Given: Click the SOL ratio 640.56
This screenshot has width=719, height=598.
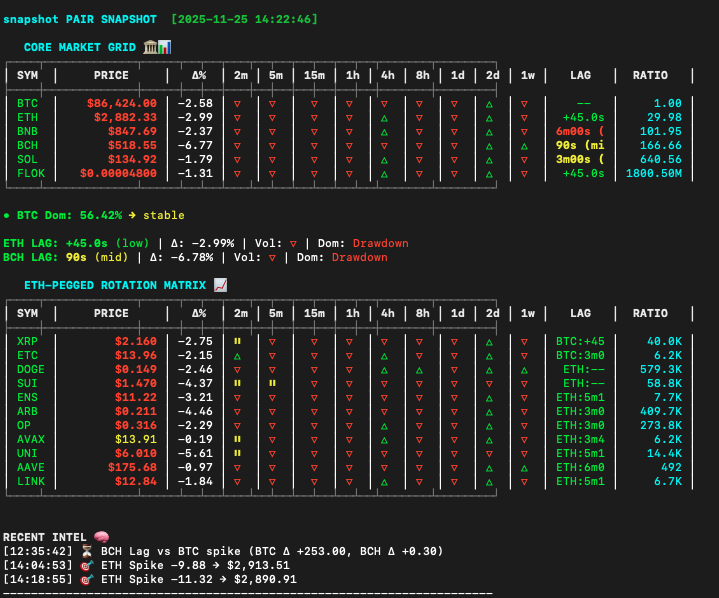Looking at the screenshot, I should point(661,159).
